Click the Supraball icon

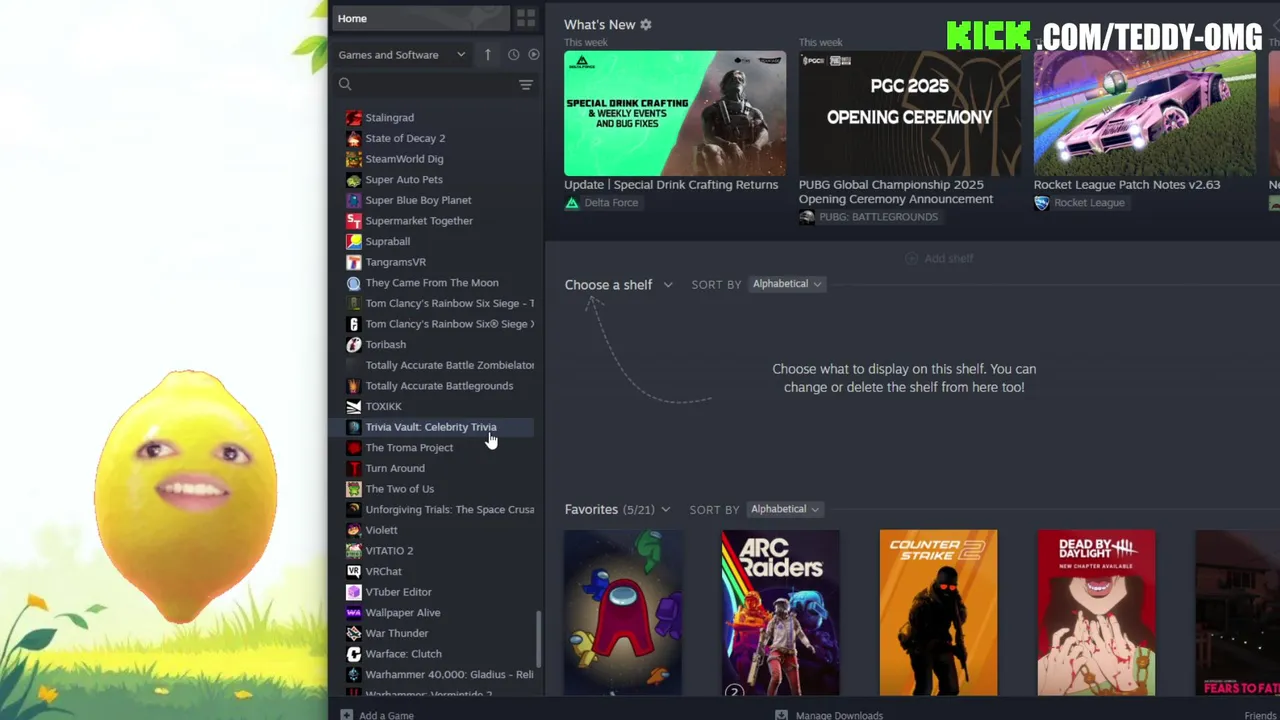pos(353,241)
